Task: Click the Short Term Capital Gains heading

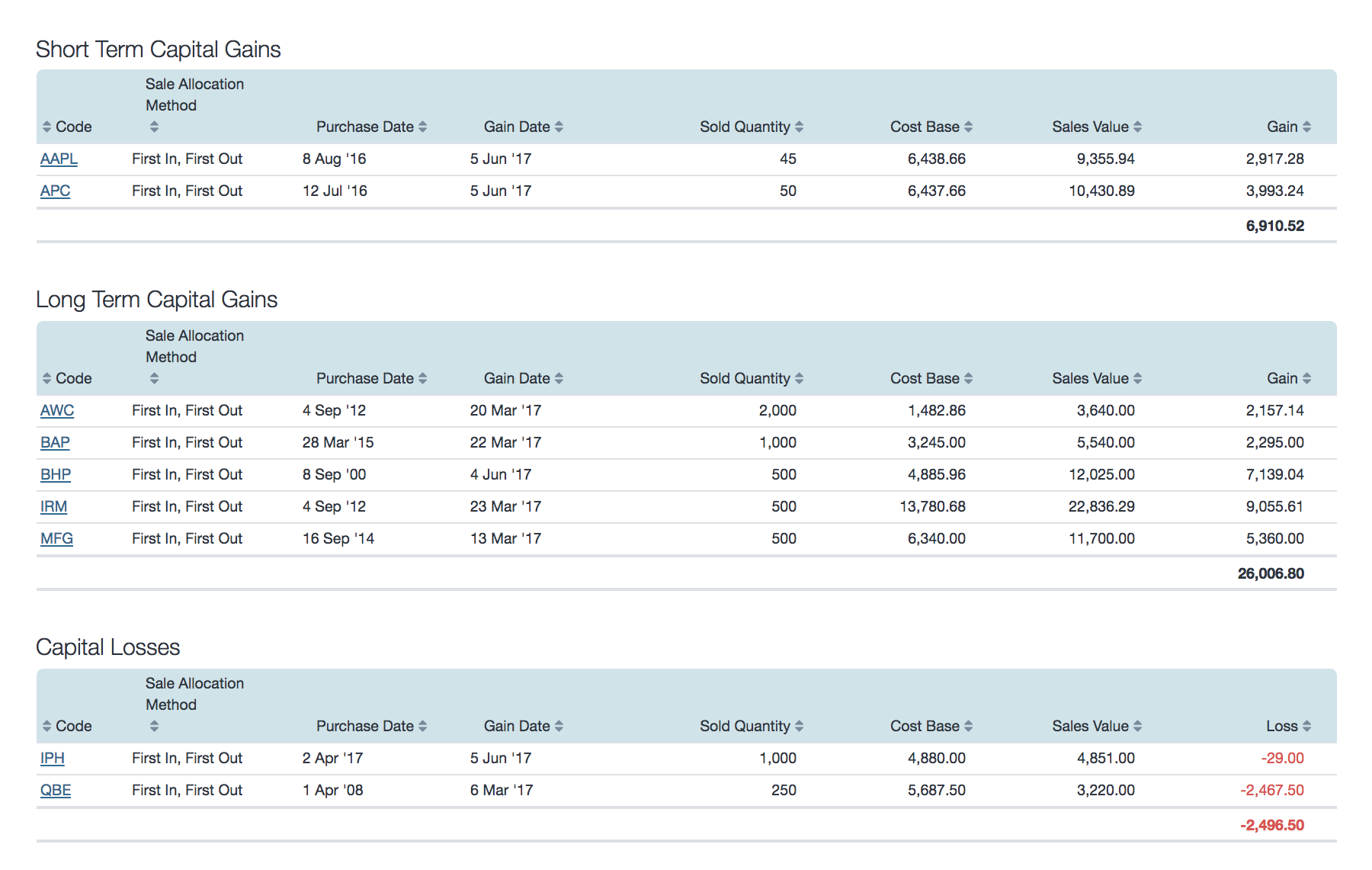Action: 159,50
